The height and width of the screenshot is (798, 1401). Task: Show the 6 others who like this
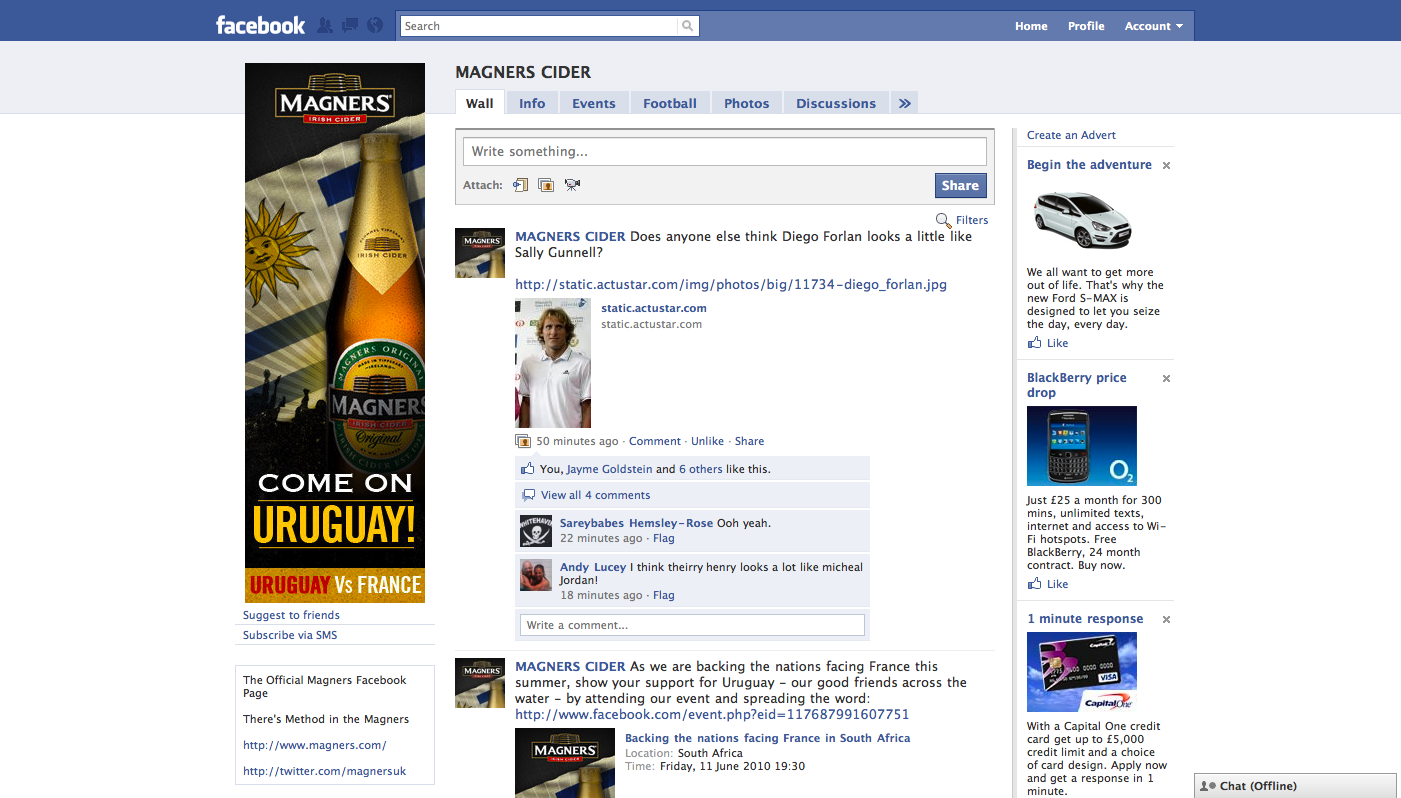pyautogui.click(x=701, y=469)
